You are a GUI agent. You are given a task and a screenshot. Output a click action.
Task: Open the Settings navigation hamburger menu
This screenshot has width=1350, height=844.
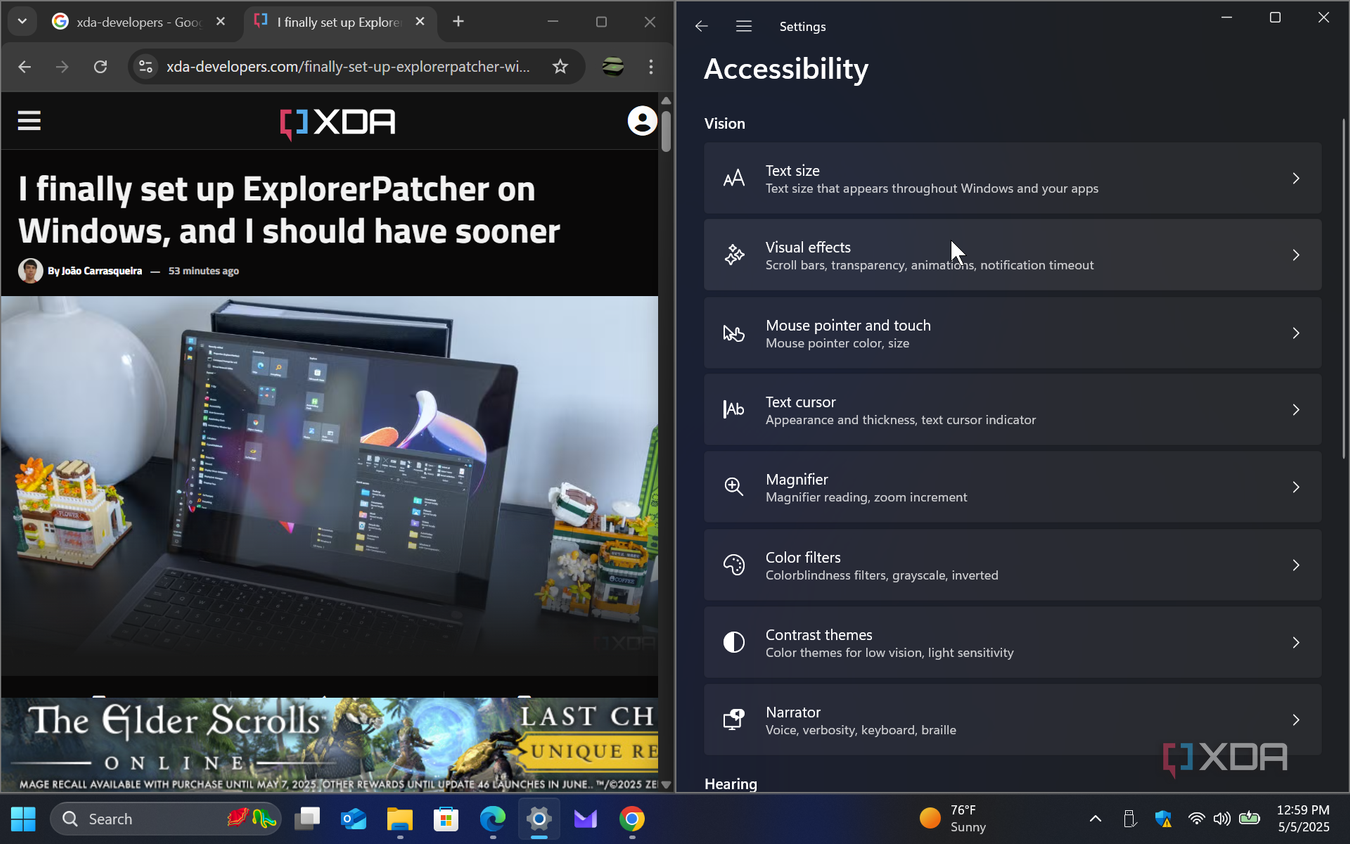[x=744, y=27]
